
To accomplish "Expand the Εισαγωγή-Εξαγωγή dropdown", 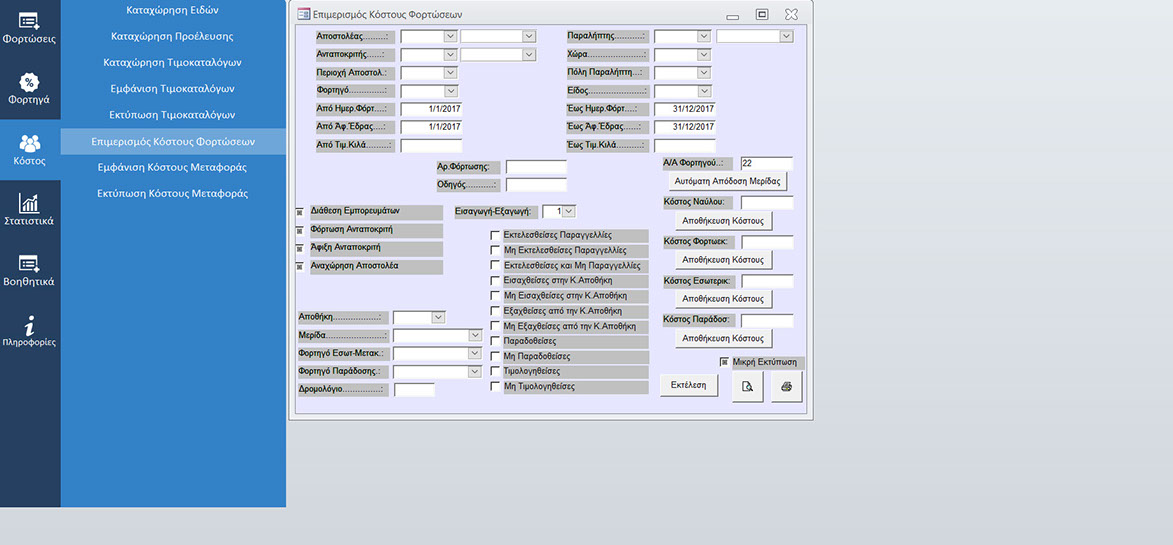I will tap(569, 211).
